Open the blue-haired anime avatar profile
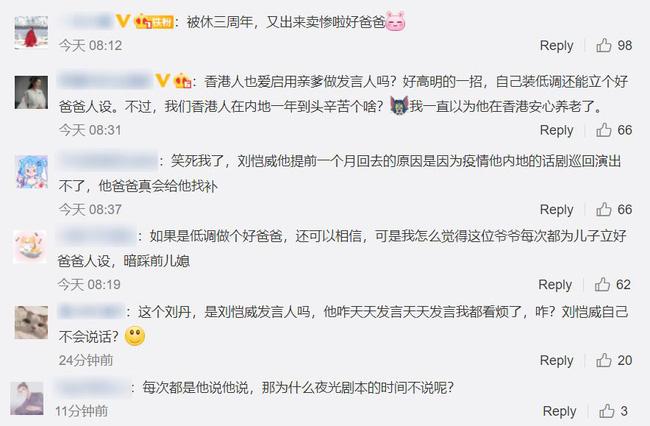650x426 pixels. [x=31, y=172]
